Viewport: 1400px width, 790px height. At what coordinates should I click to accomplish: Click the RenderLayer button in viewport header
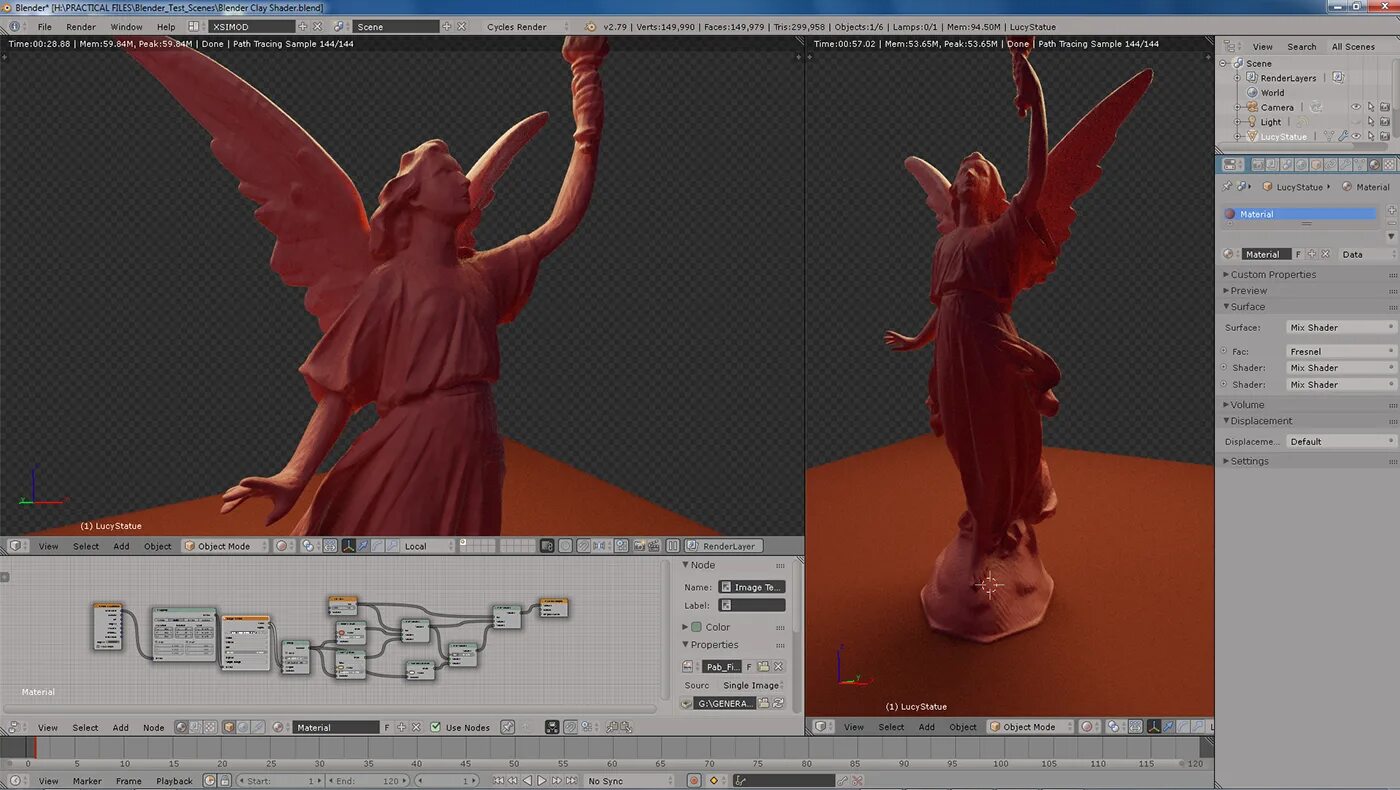(x=723, y=546)
